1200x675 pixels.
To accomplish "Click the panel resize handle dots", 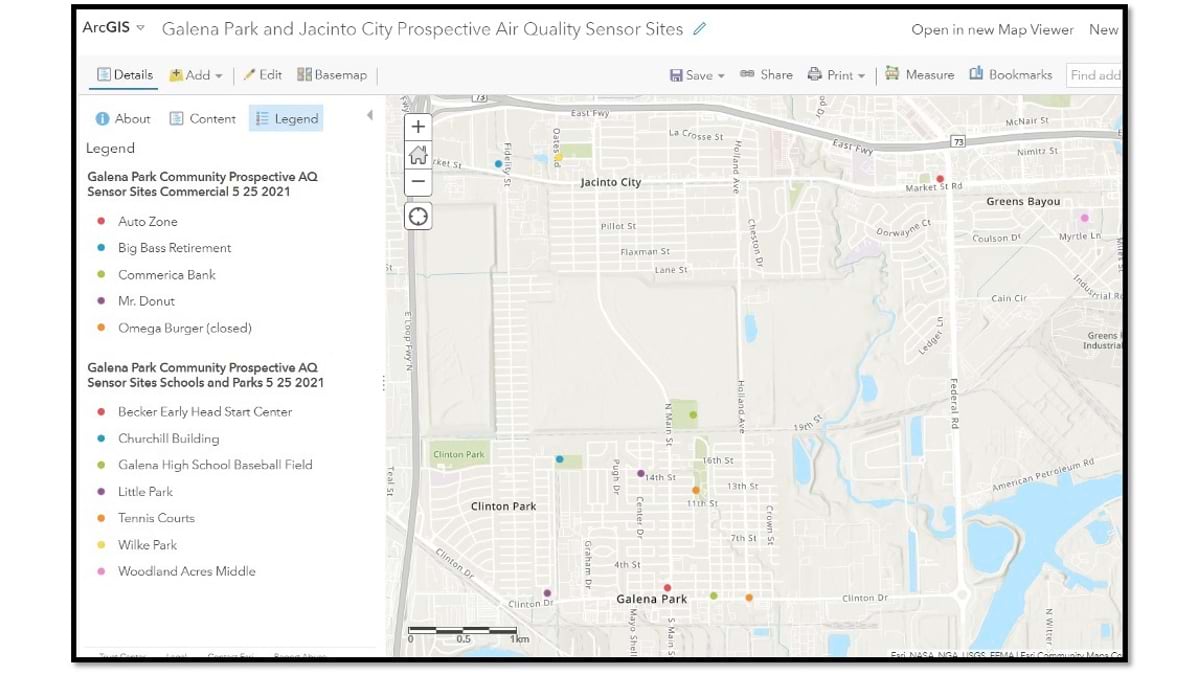I will tap(383, 383).
